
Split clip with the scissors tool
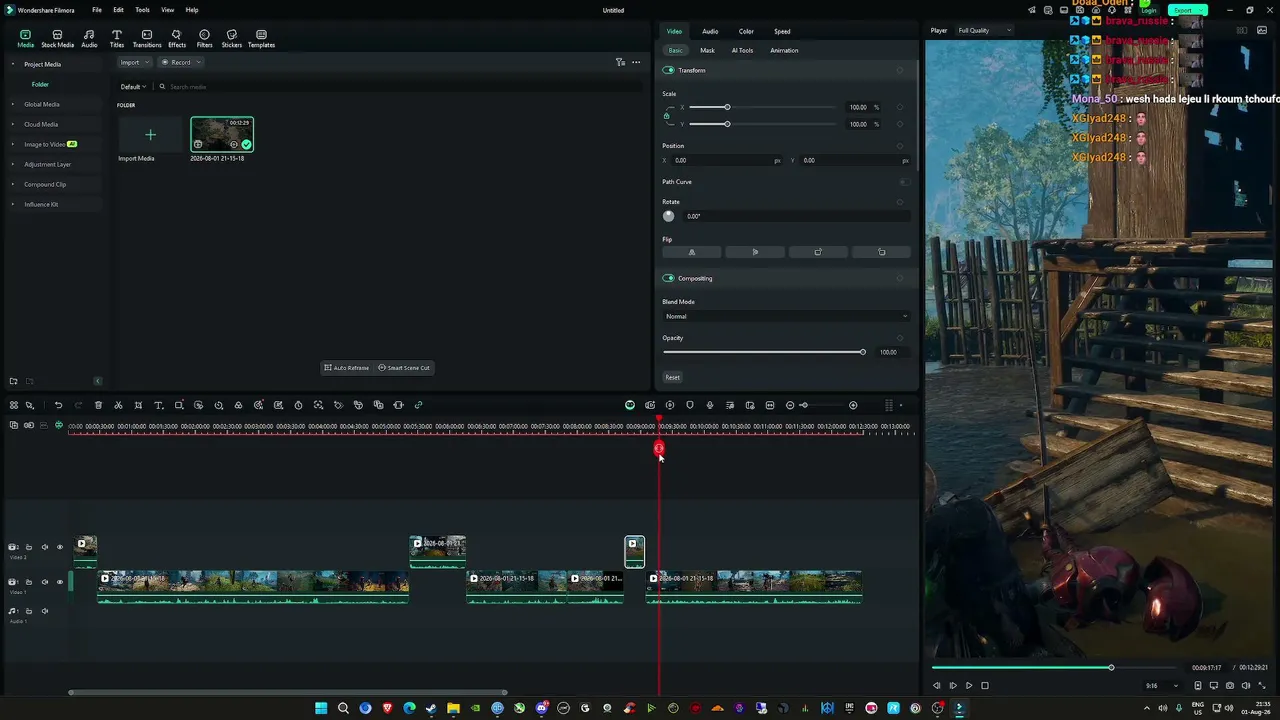tap(118, 405)
